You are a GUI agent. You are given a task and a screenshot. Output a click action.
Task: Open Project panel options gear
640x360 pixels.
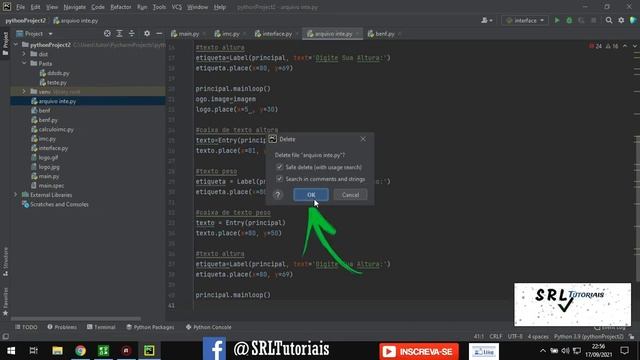[x=147, y=33]
